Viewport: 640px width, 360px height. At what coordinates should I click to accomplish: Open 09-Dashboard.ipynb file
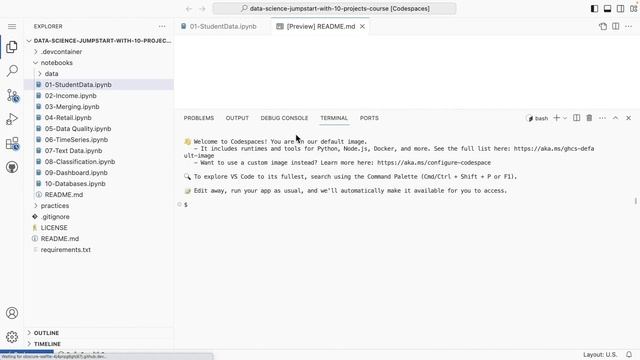(x=99, y=173)
